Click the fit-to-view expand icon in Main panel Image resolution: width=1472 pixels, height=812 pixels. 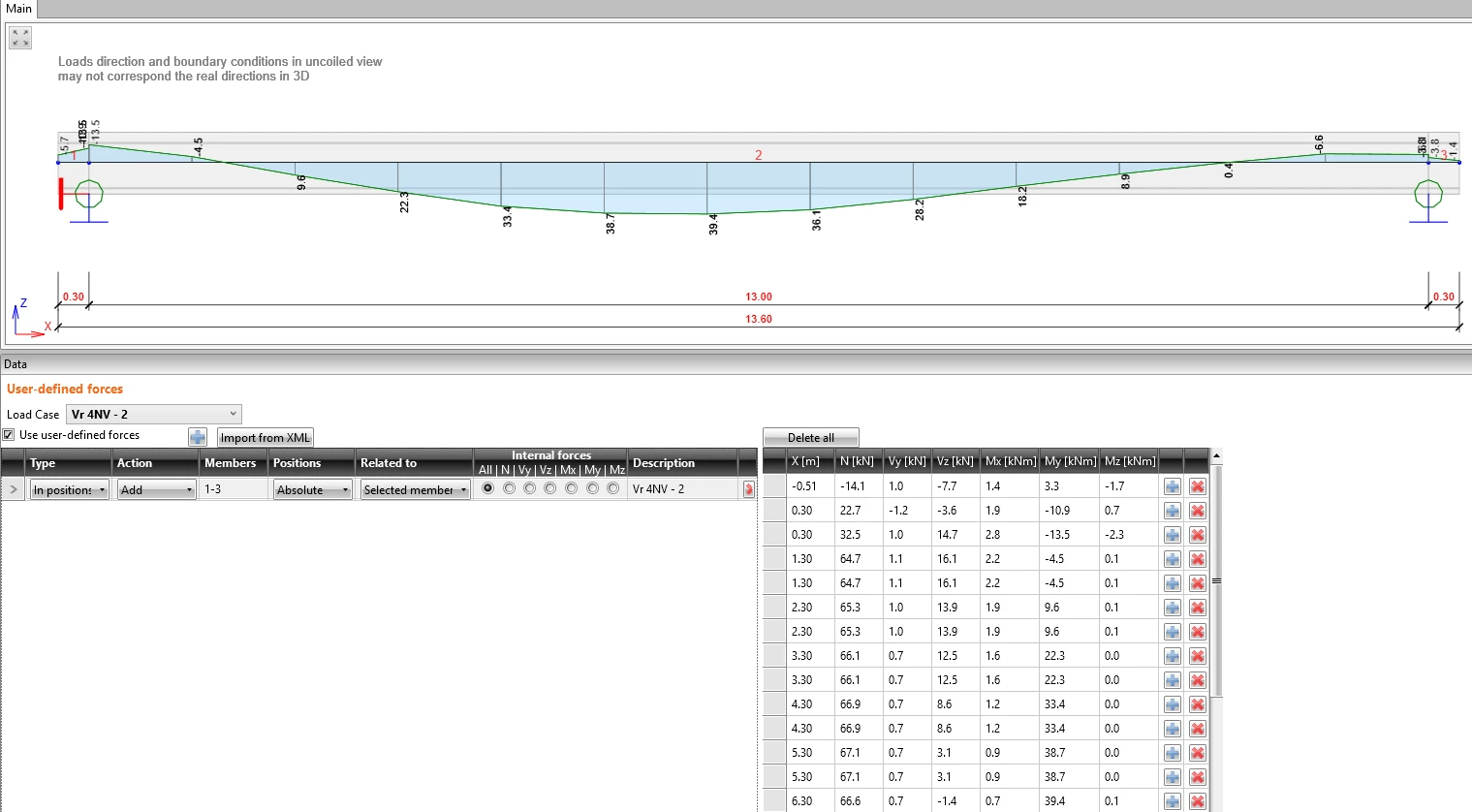[x=20, y=38]
